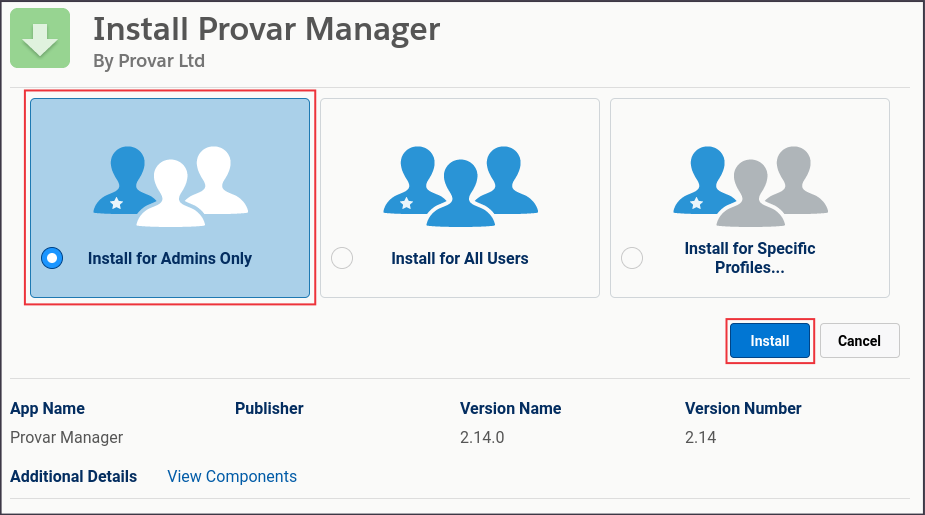Click the Install for All Users label
The image size is (925, 515).
tap(460, 258)
